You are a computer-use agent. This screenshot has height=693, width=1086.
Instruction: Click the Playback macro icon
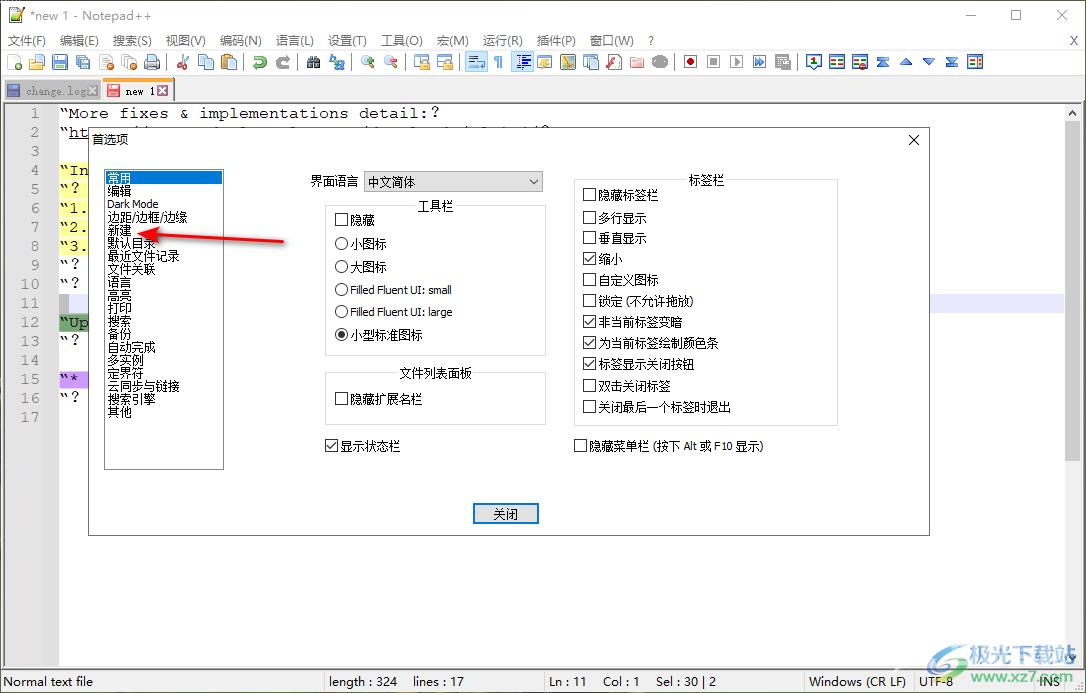(736, 62)
